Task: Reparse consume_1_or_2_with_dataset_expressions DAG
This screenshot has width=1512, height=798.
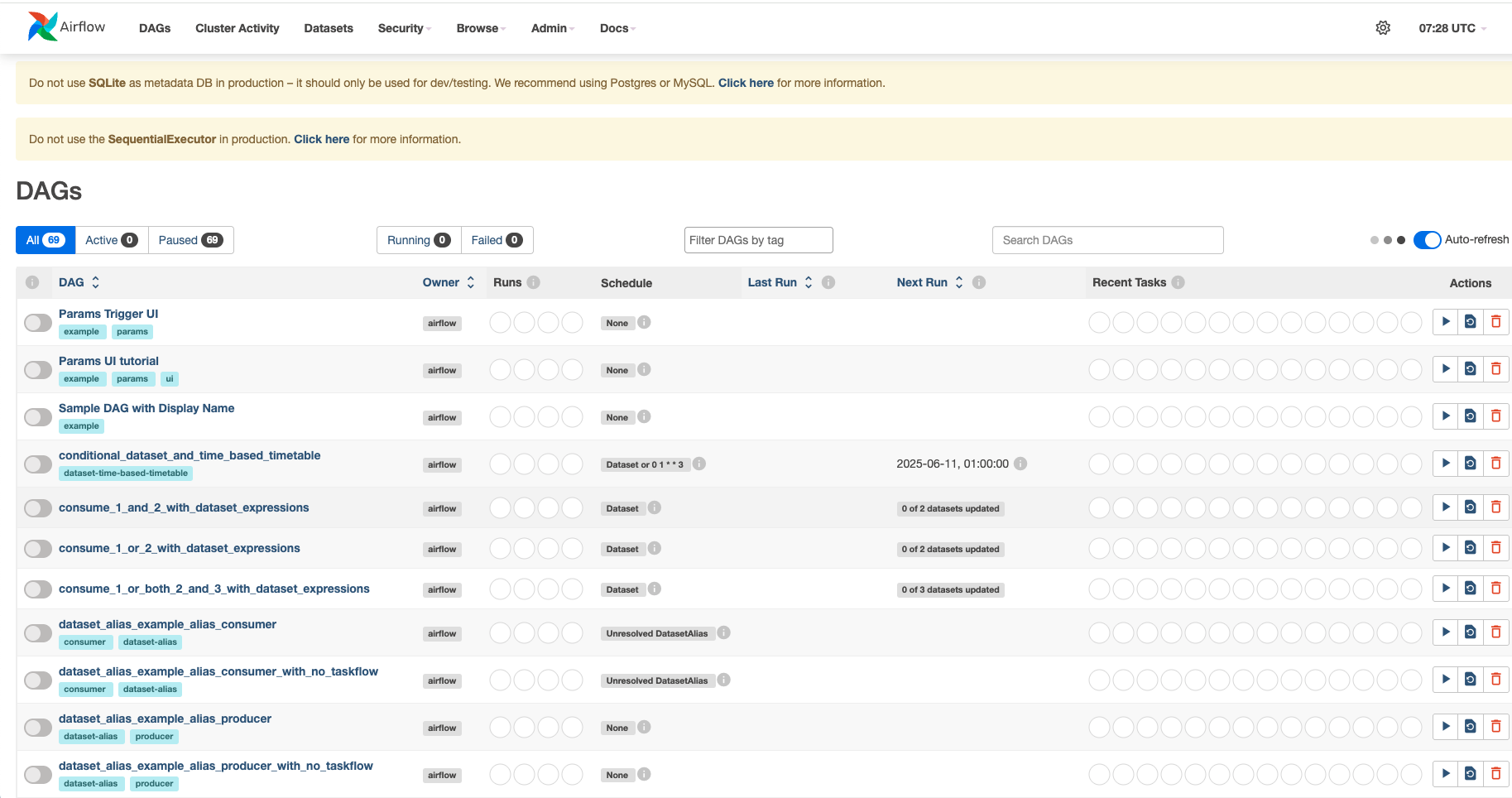Action: [x=1471, y=548]
